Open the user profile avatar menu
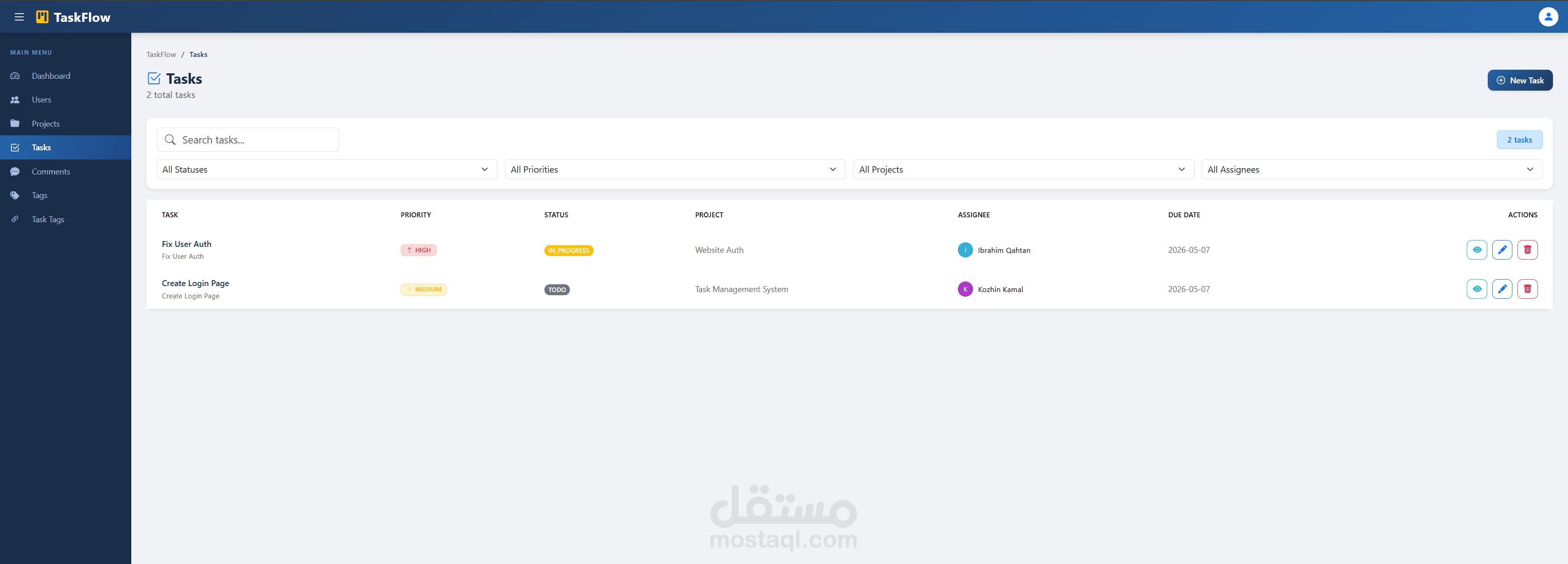The height and width of the screenshot is (564, 1568). tap(1548, 16)
